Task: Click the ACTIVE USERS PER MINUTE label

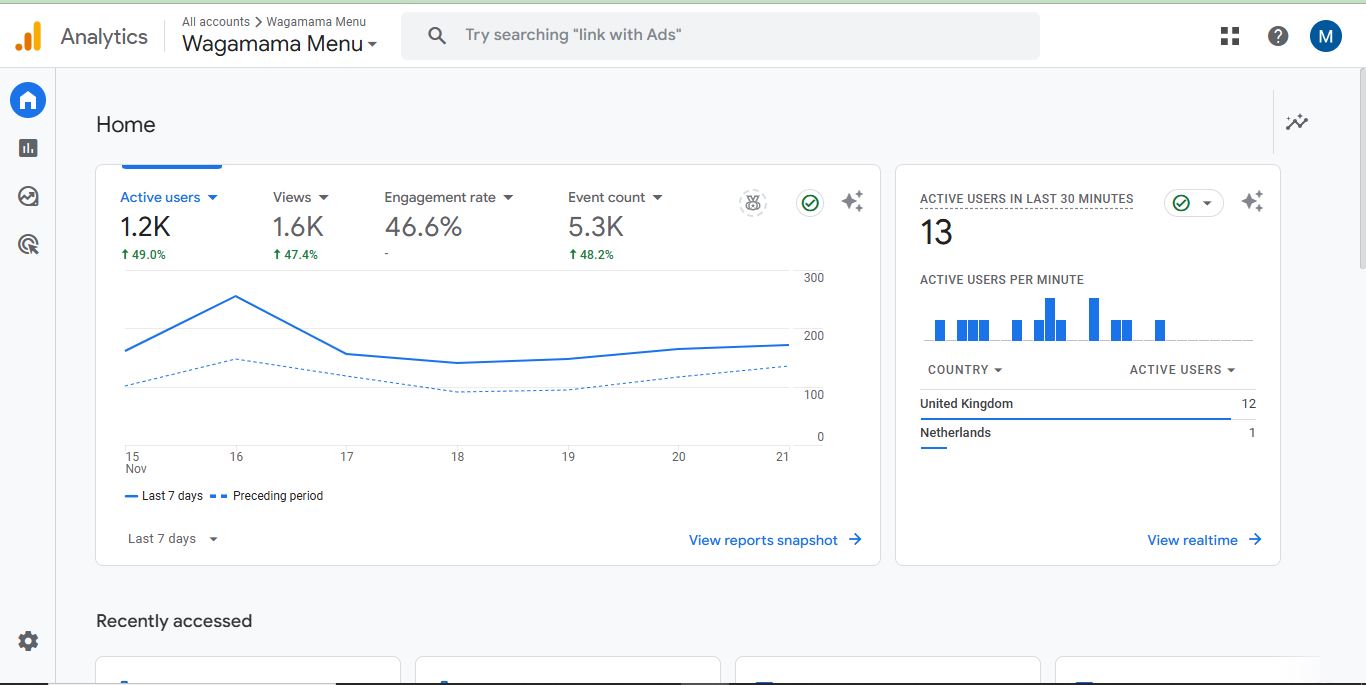Action: (1002, 280)
